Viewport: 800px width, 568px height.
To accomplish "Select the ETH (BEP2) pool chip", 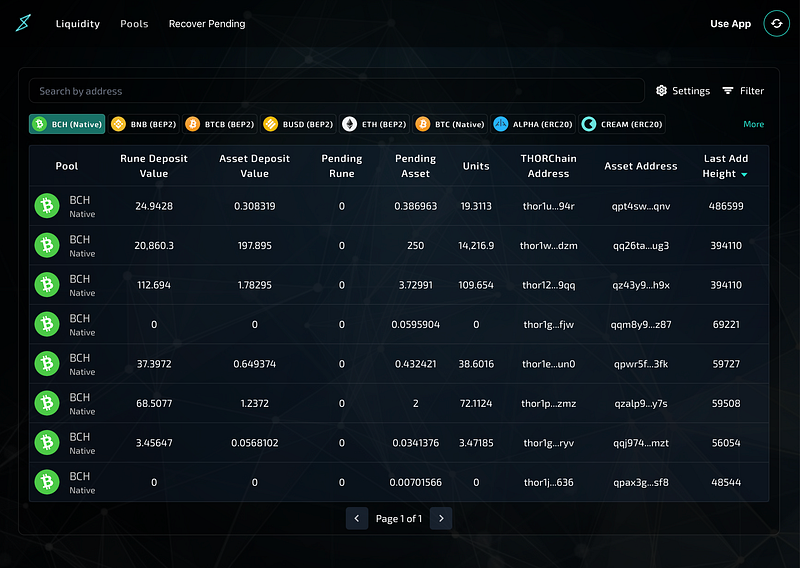I will click(x=374, y=124).
